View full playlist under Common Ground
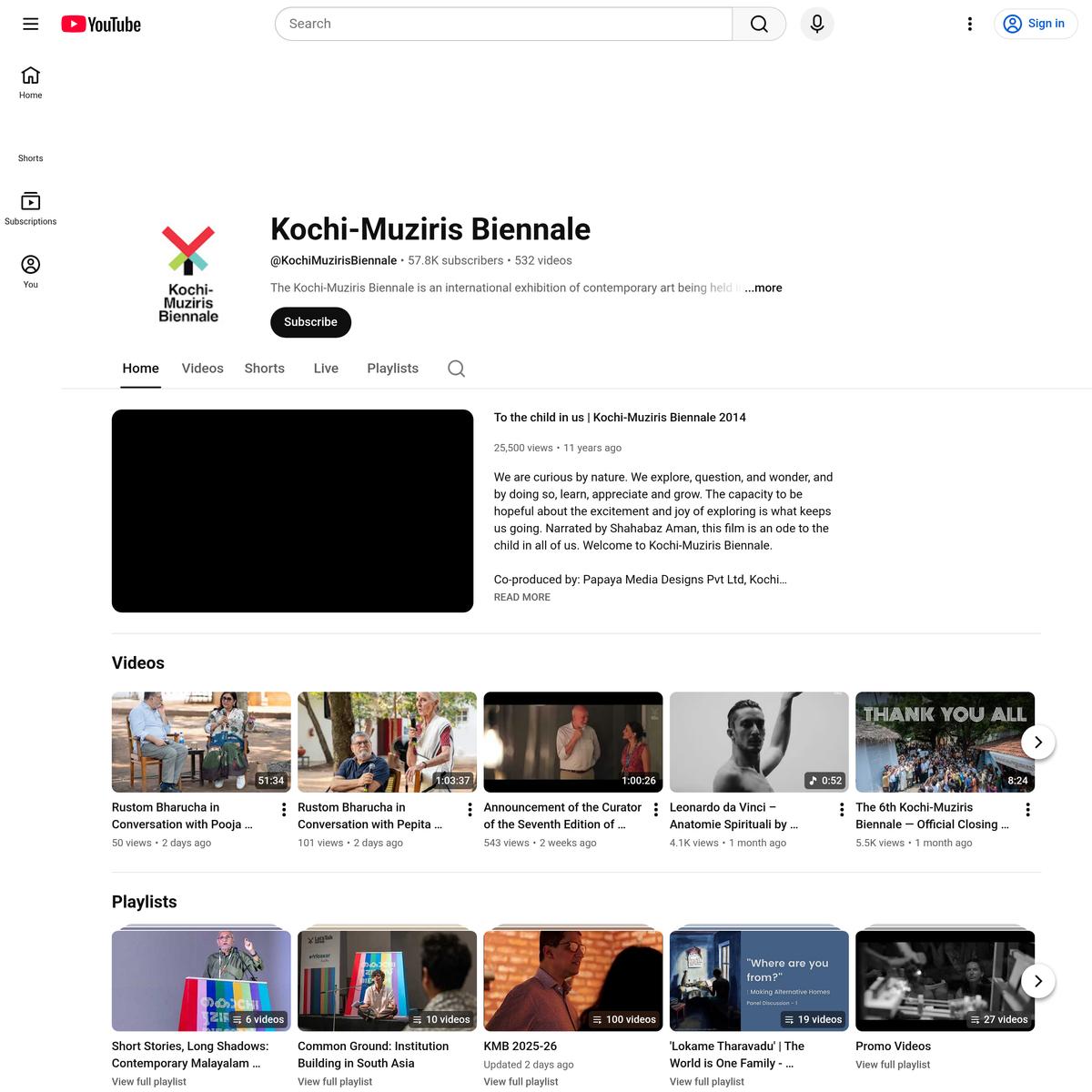 (x=335, y=1082)
